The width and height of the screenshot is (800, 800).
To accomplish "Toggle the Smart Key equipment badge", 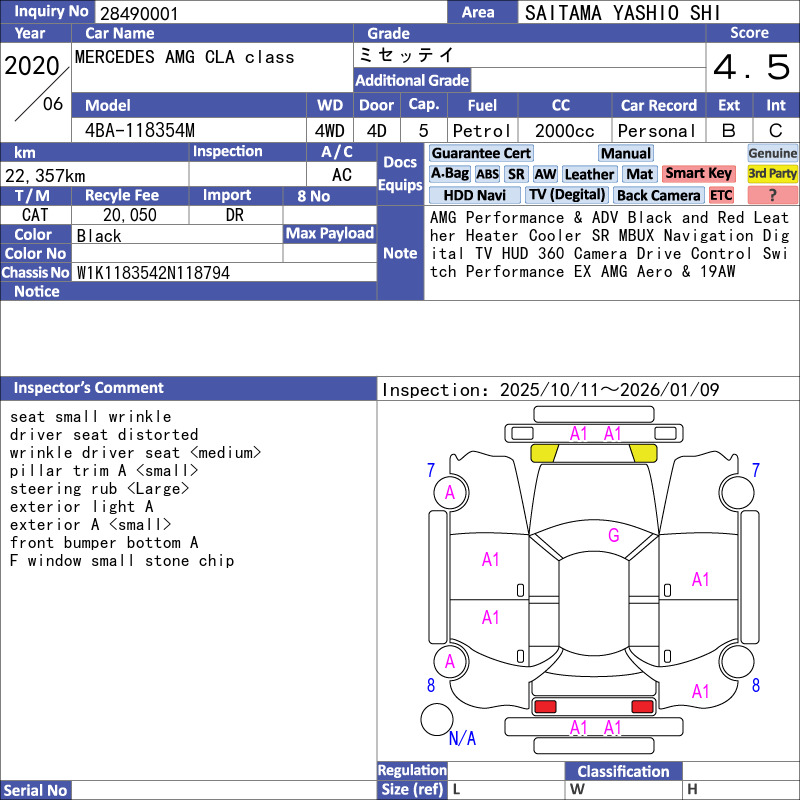I will pos(698,174).
